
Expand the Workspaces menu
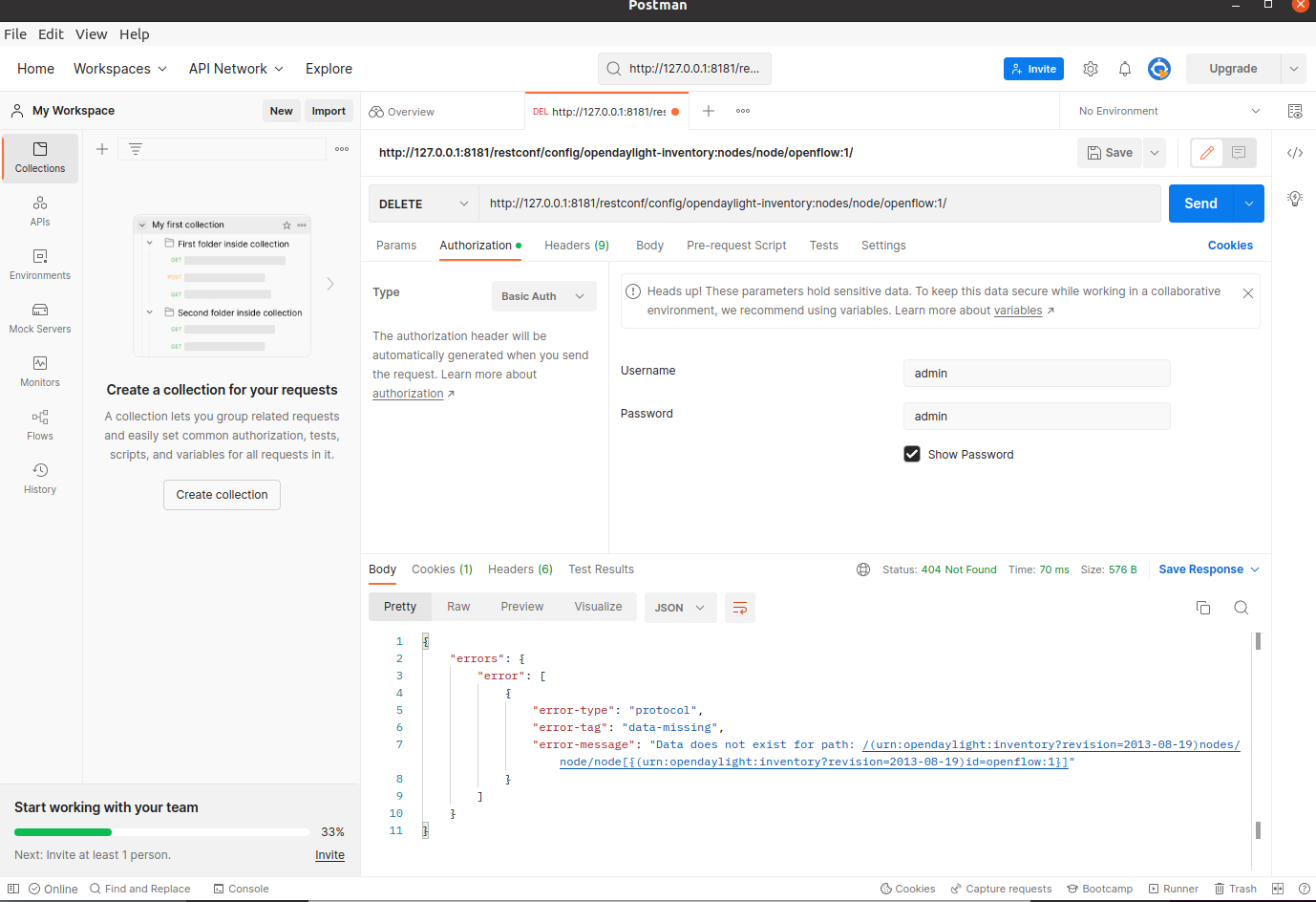point(120,69)
